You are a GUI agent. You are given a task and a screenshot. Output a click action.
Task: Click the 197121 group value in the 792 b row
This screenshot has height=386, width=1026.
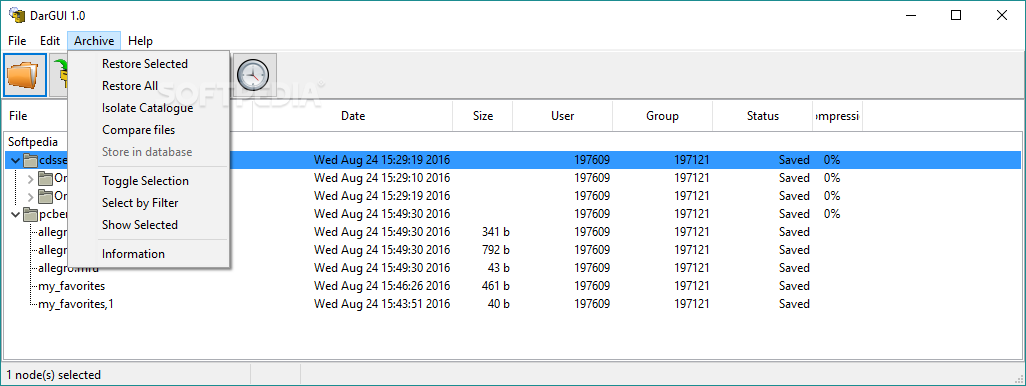coord(692,250)
